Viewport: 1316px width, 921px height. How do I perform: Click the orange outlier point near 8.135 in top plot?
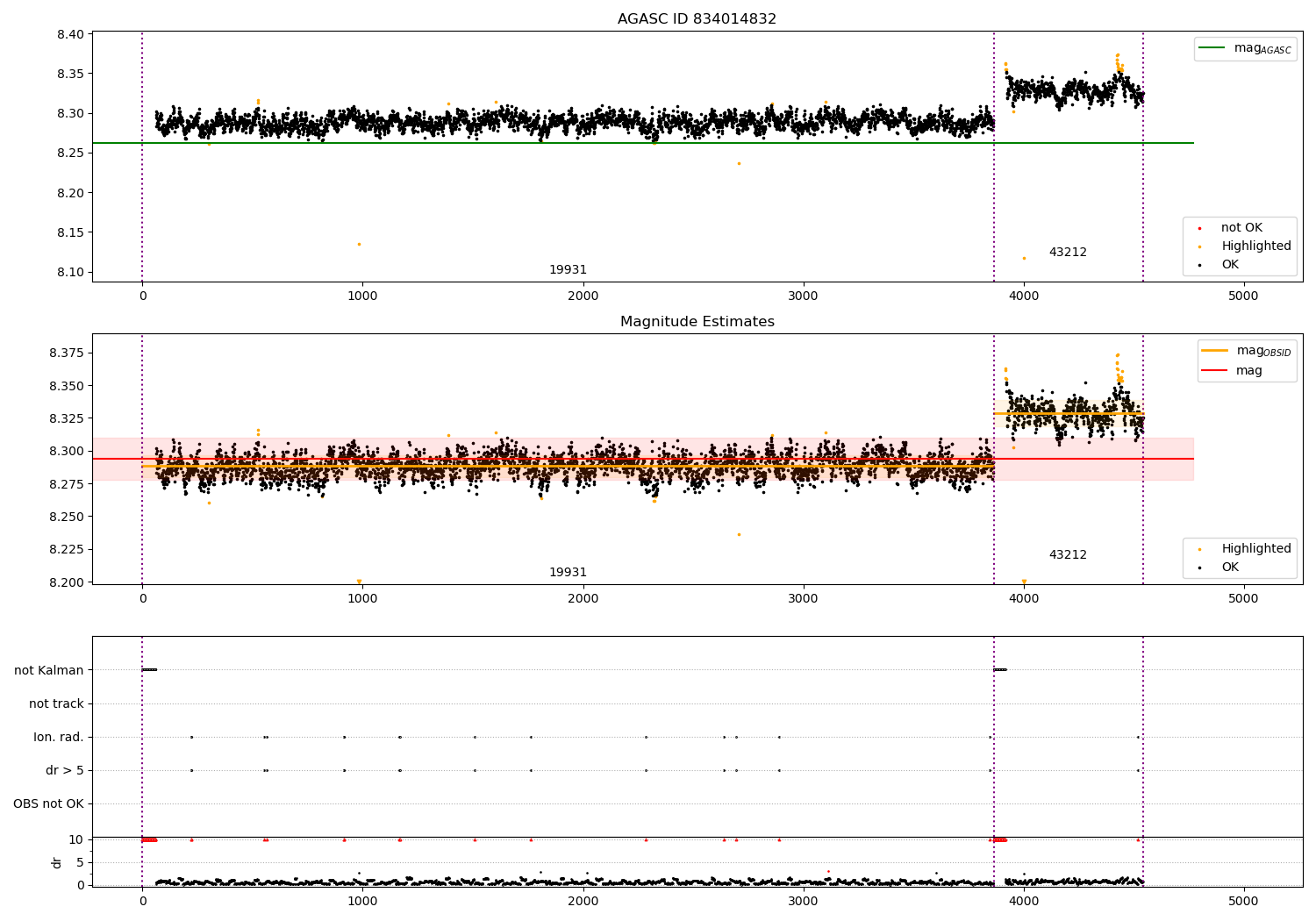pos(359,244)
